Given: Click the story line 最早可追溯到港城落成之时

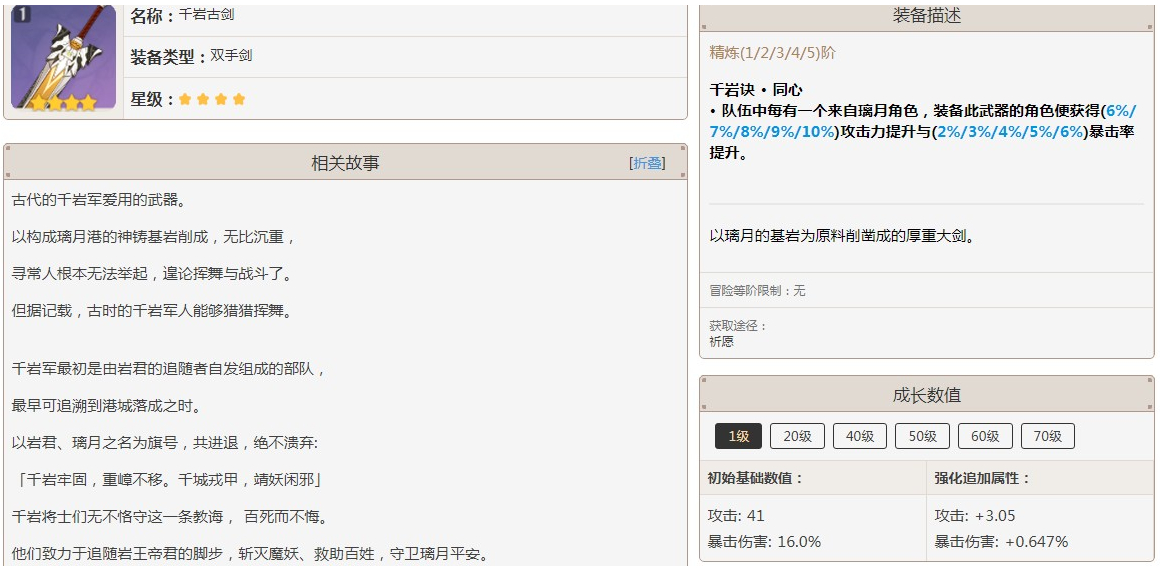Looking at the screenshot, I should click(107, 406).
